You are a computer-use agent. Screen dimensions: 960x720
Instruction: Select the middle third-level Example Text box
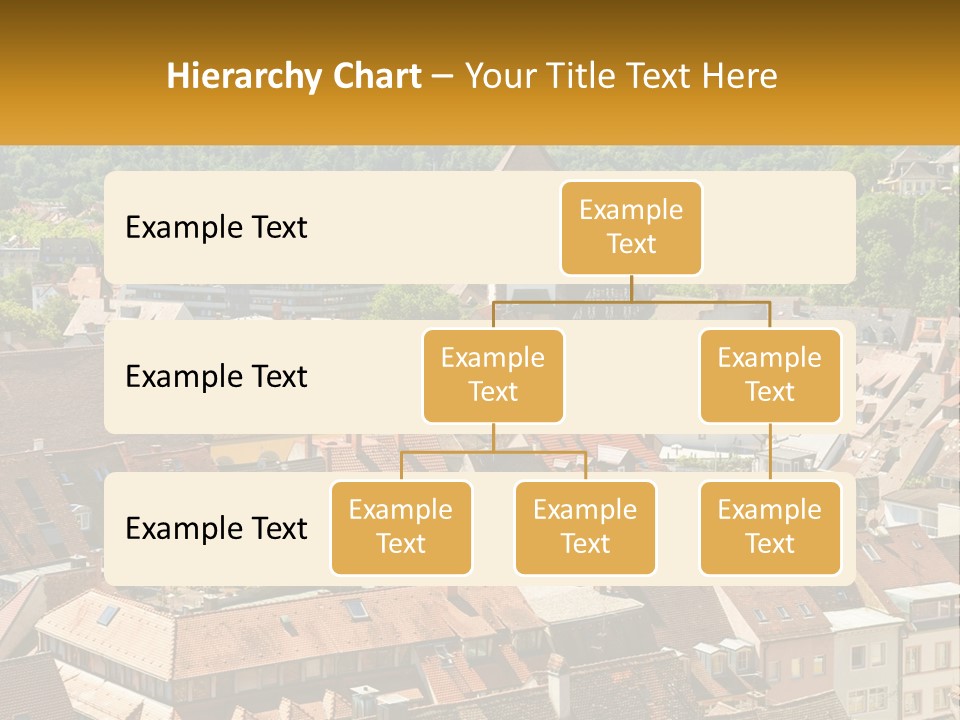pos(585,527)
